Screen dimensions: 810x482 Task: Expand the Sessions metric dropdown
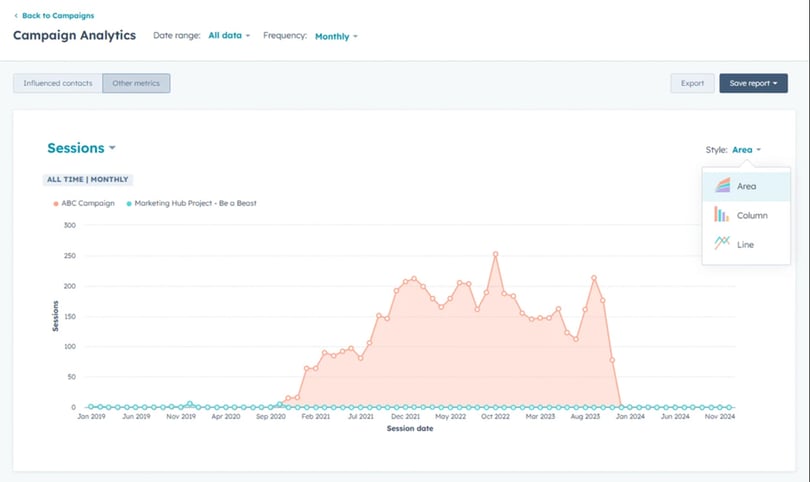point(81,148)
